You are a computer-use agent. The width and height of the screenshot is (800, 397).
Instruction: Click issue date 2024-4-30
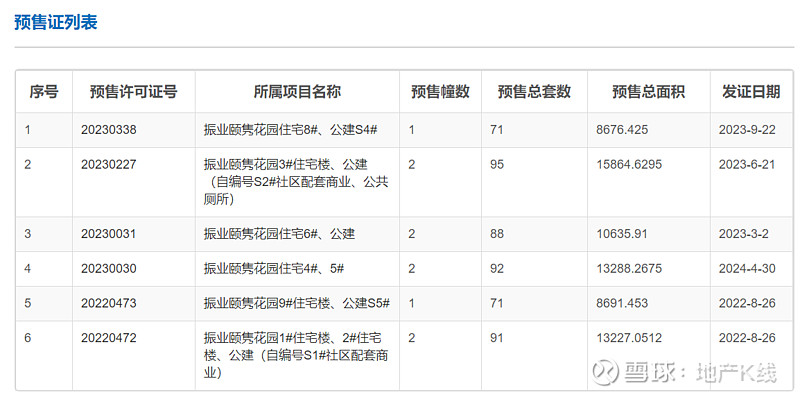[x=747, y=269]
